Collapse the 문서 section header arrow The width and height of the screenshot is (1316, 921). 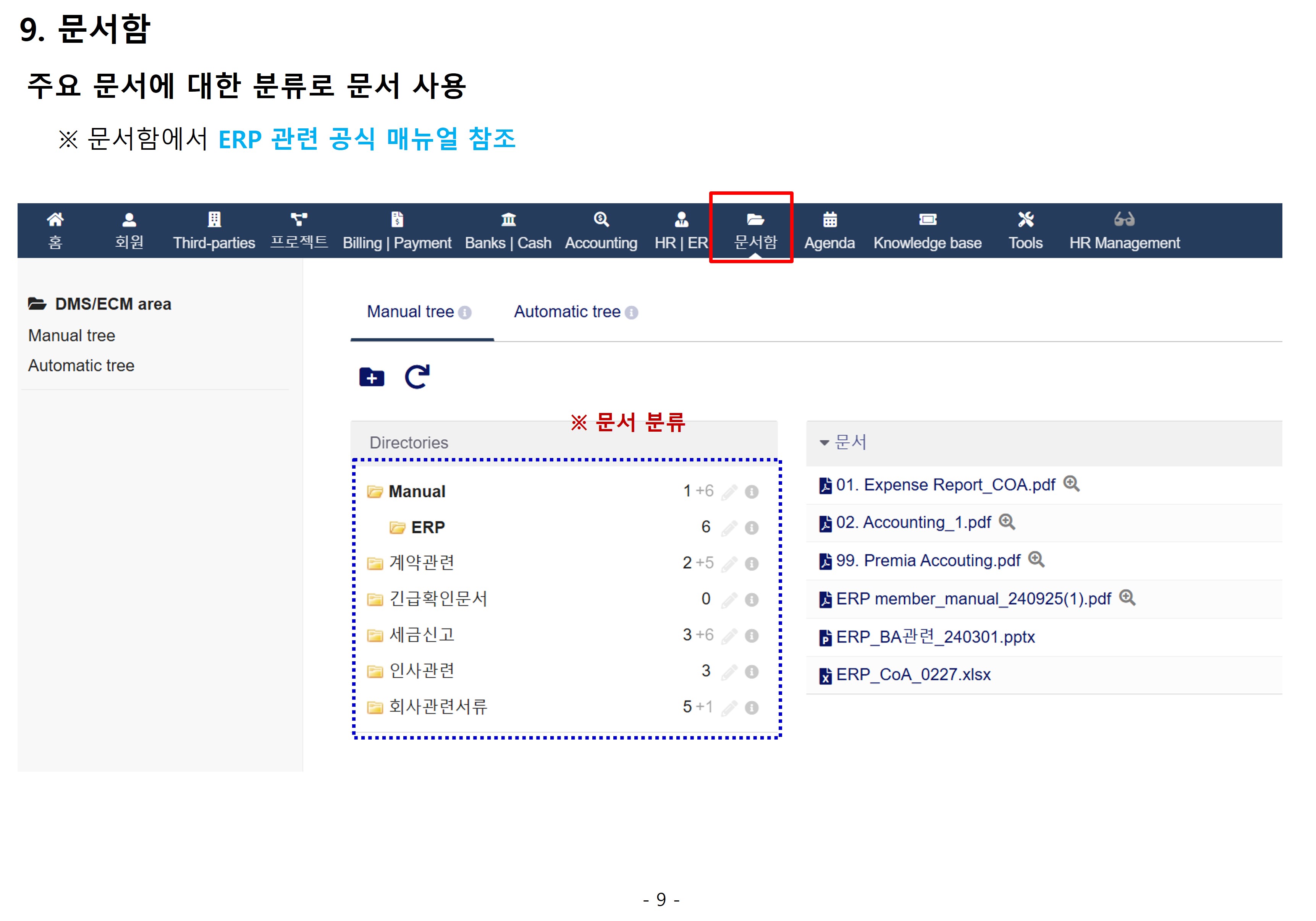[x=824, y=443]
